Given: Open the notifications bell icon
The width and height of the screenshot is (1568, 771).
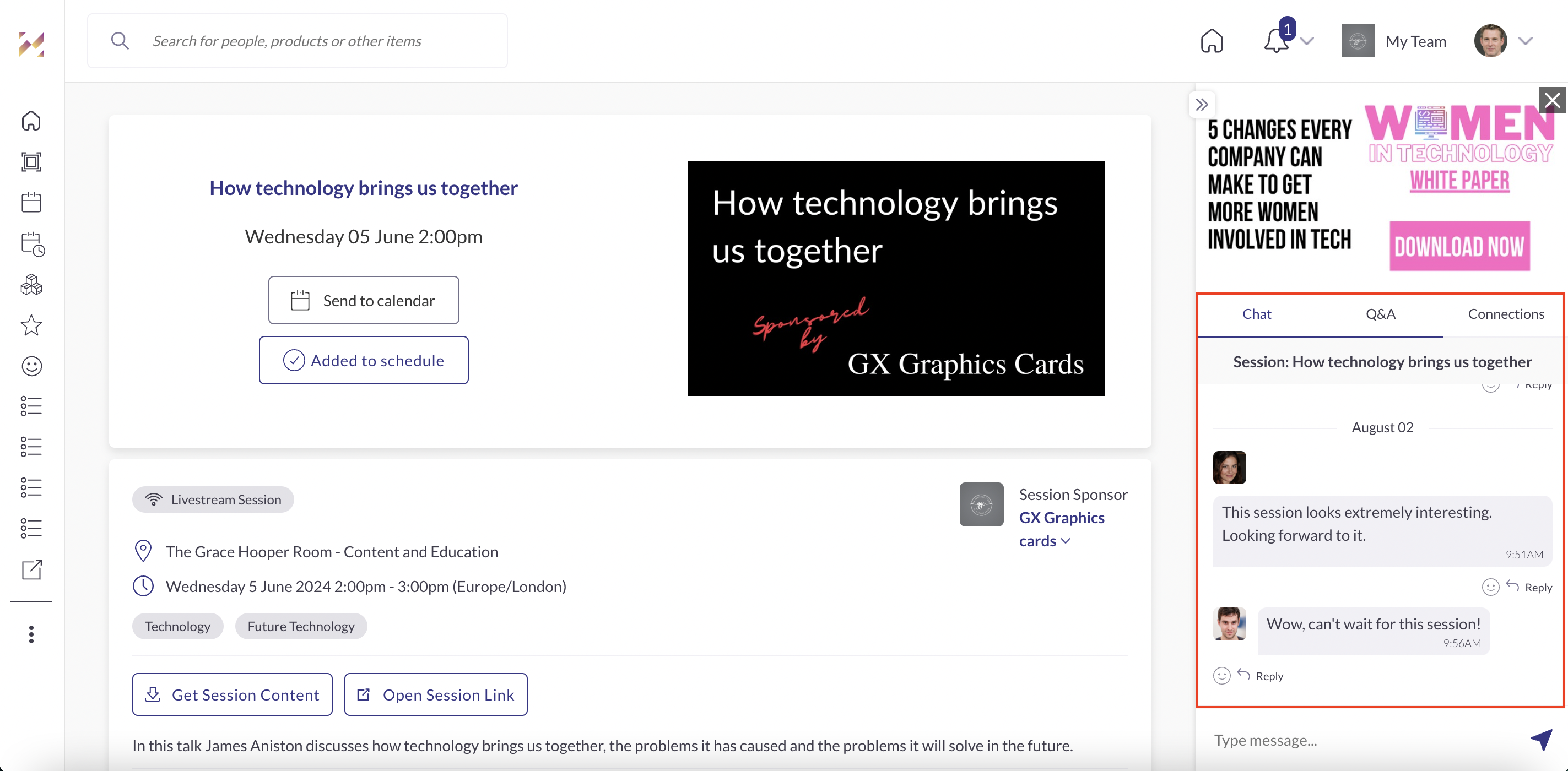Looking at the screenshot, I should point(1276,41).
